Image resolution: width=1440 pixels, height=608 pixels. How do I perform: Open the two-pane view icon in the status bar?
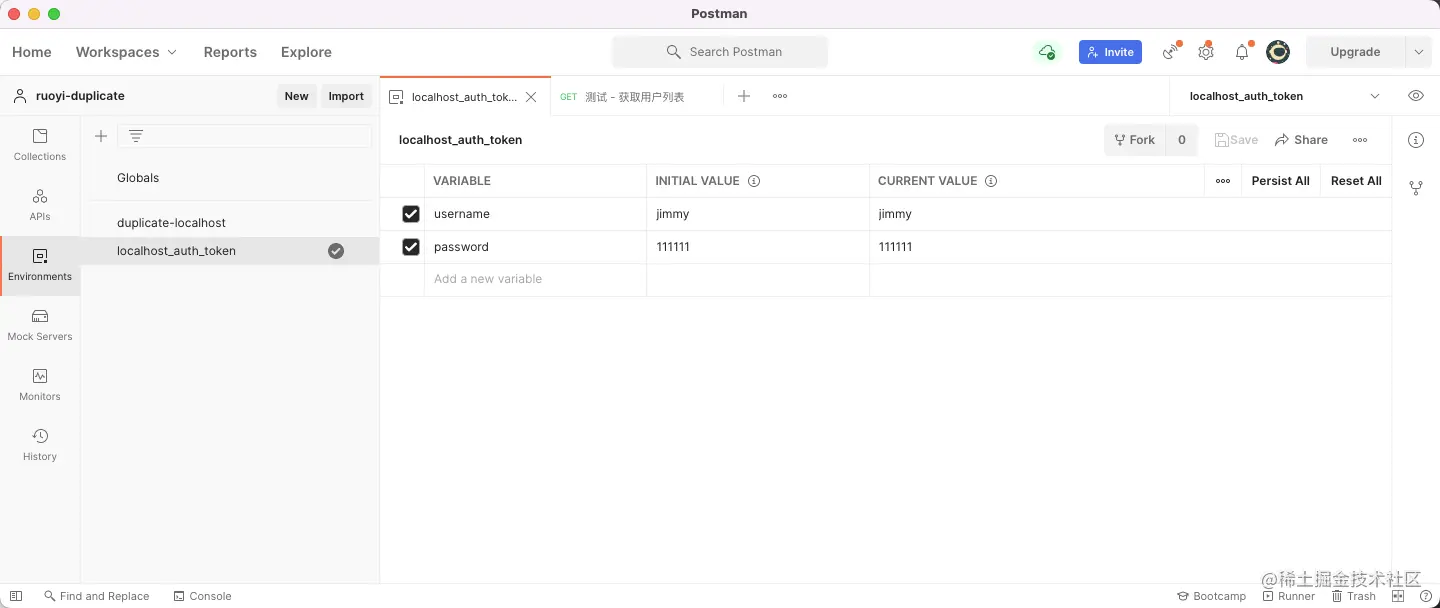(1398, 596)
